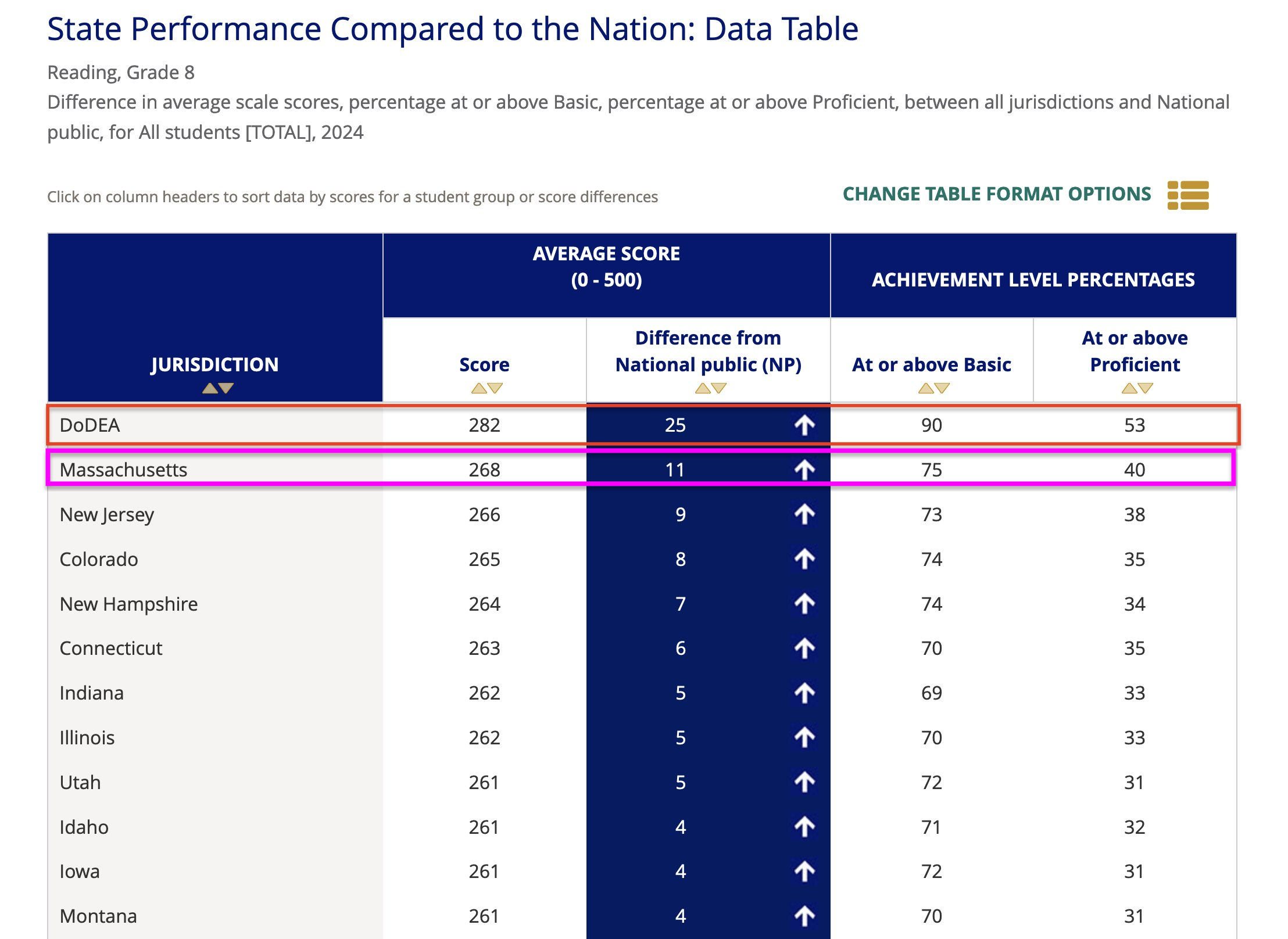Sort At or above Proficient descending

(1146, 388)
